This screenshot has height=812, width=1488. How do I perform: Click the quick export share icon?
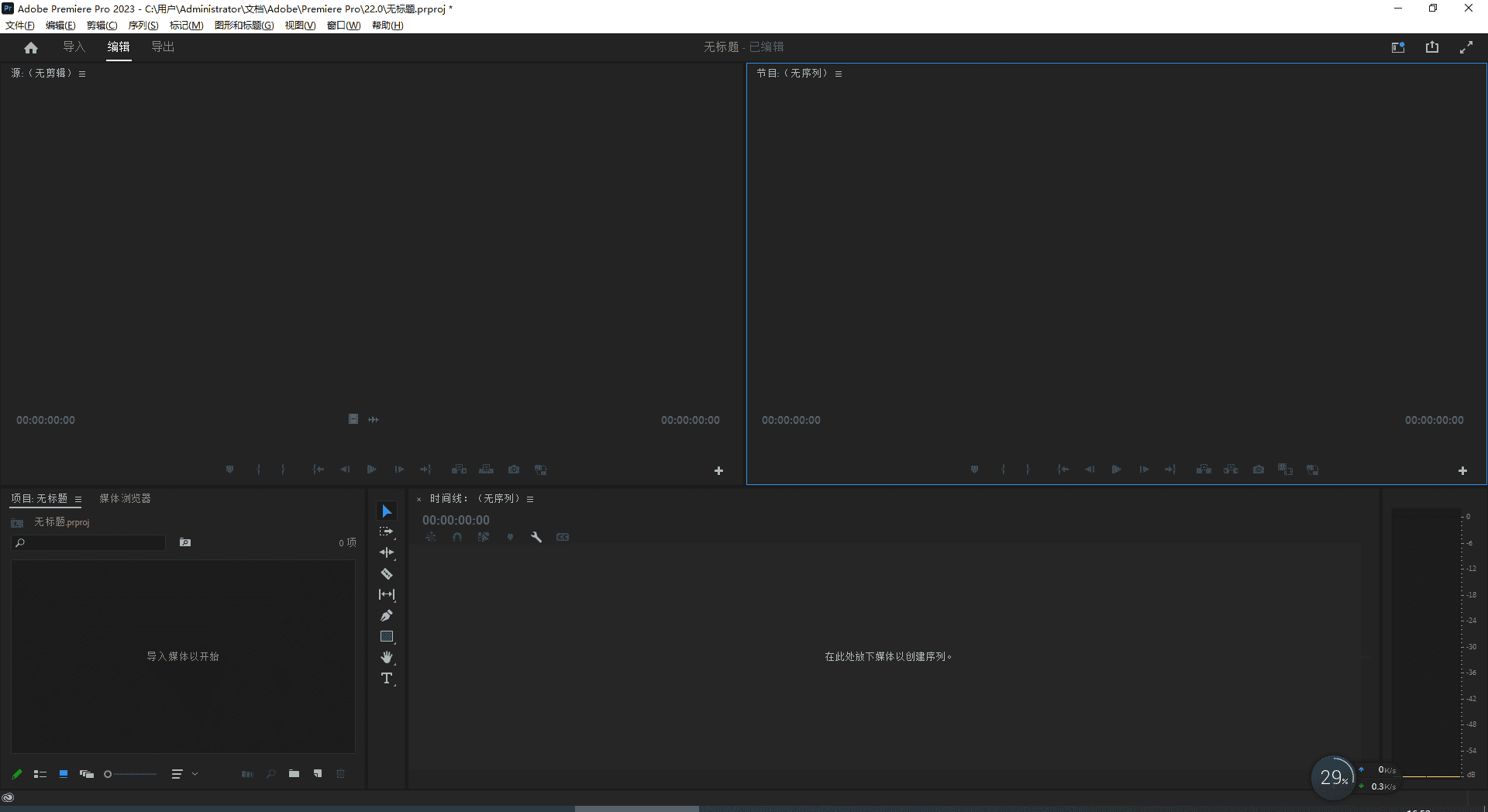coord(1432,47)
